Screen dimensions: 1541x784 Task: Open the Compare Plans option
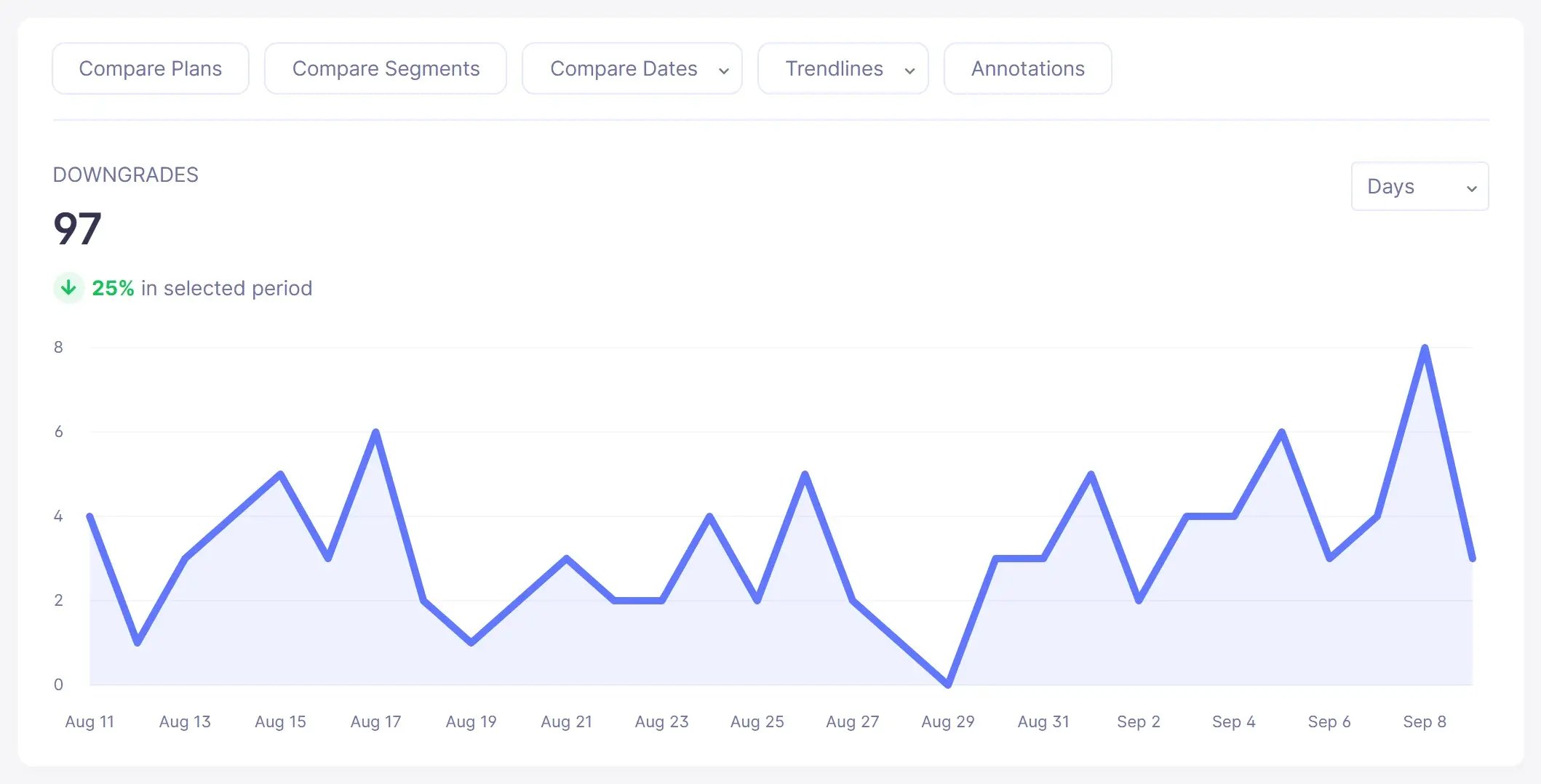[151, 68]
